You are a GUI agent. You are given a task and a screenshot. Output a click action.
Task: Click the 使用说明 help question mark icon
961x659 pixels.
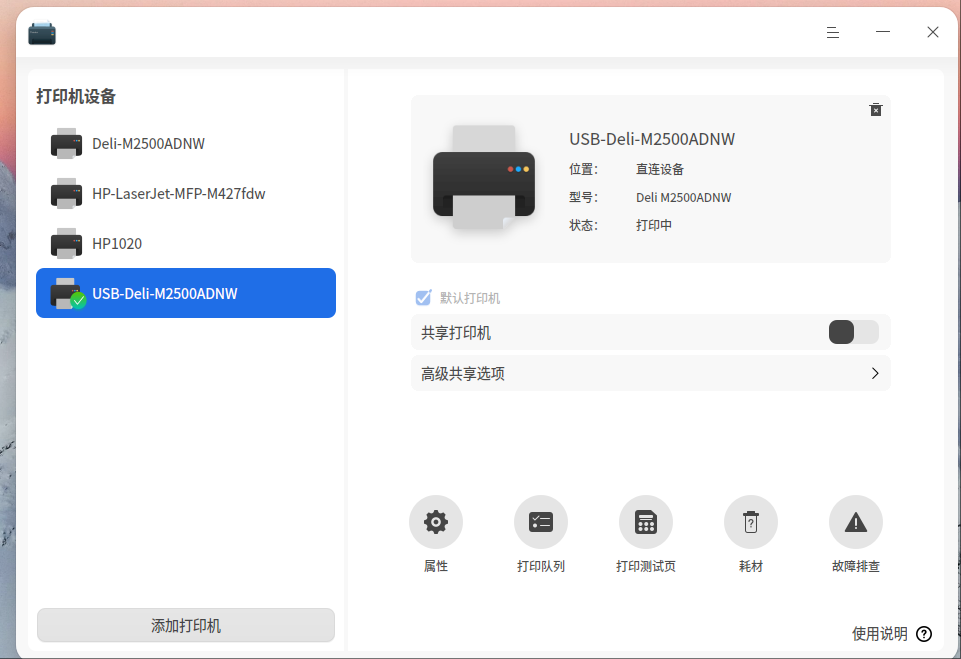(x=924, y=634)
